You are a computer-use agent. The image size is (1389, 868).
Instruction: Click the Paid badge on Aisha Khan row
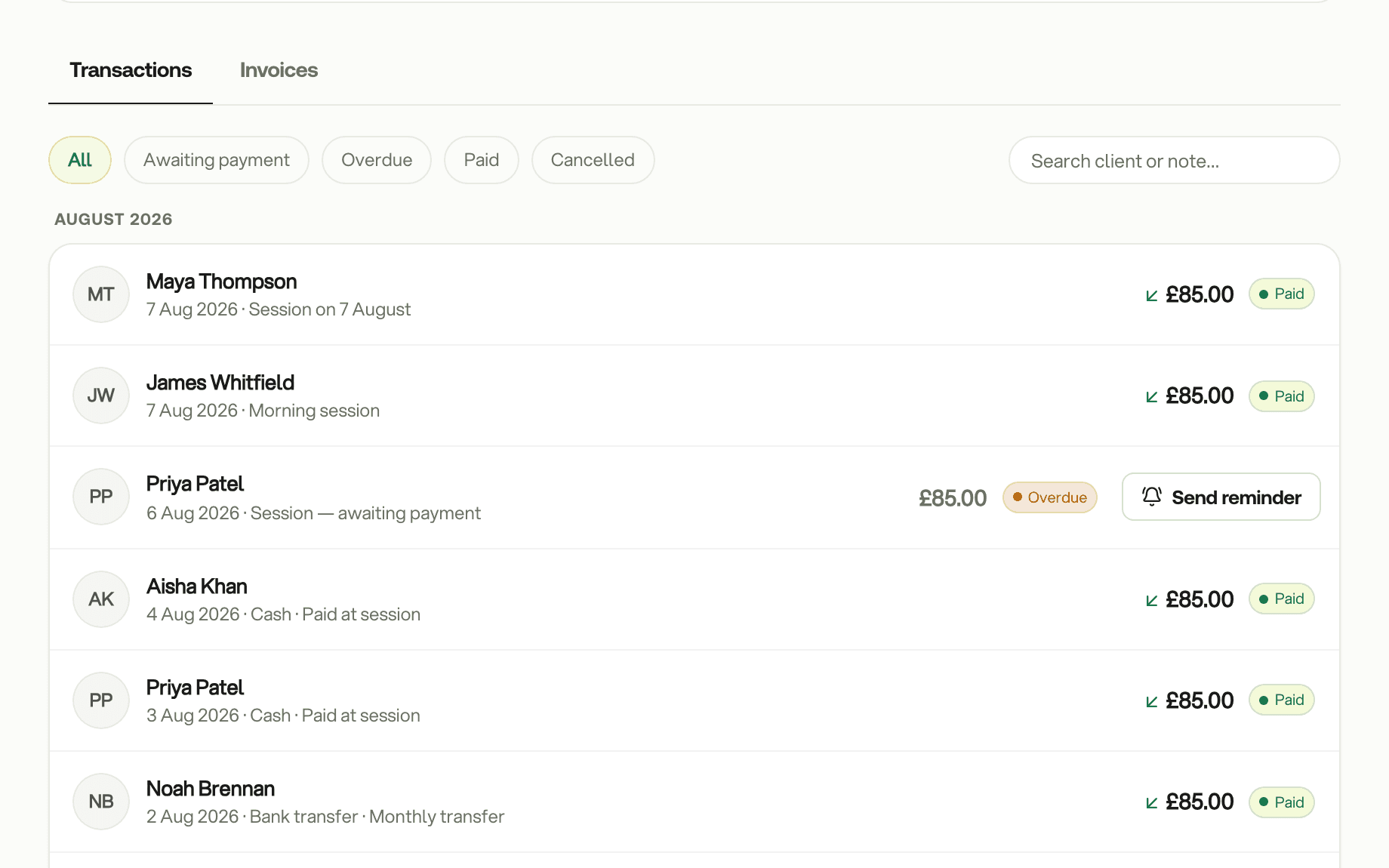(x=1282, y=599)
